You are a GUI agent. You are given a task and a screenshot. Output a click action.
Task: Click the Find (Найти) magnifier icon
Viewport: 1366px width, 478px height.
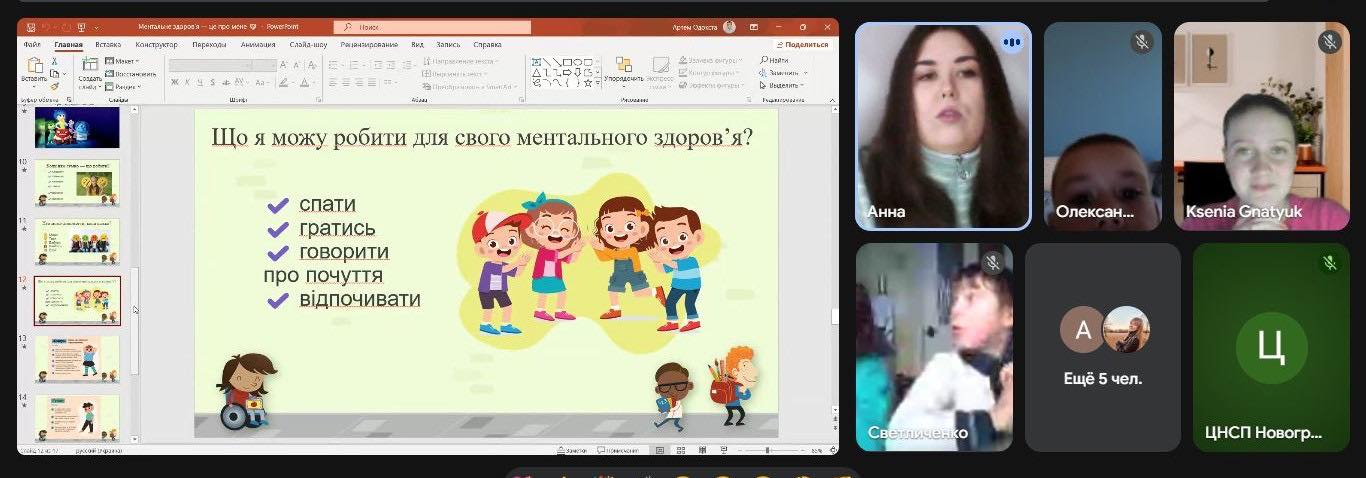click(x=764, y=60)
